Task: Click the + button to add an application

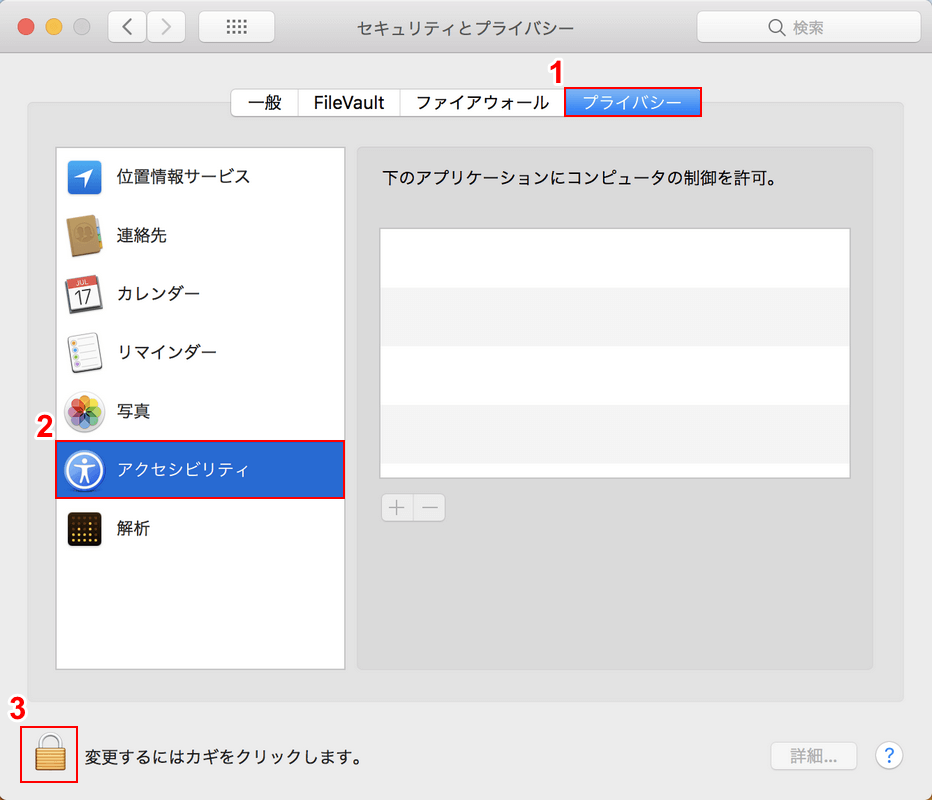Action: [396, 507]
